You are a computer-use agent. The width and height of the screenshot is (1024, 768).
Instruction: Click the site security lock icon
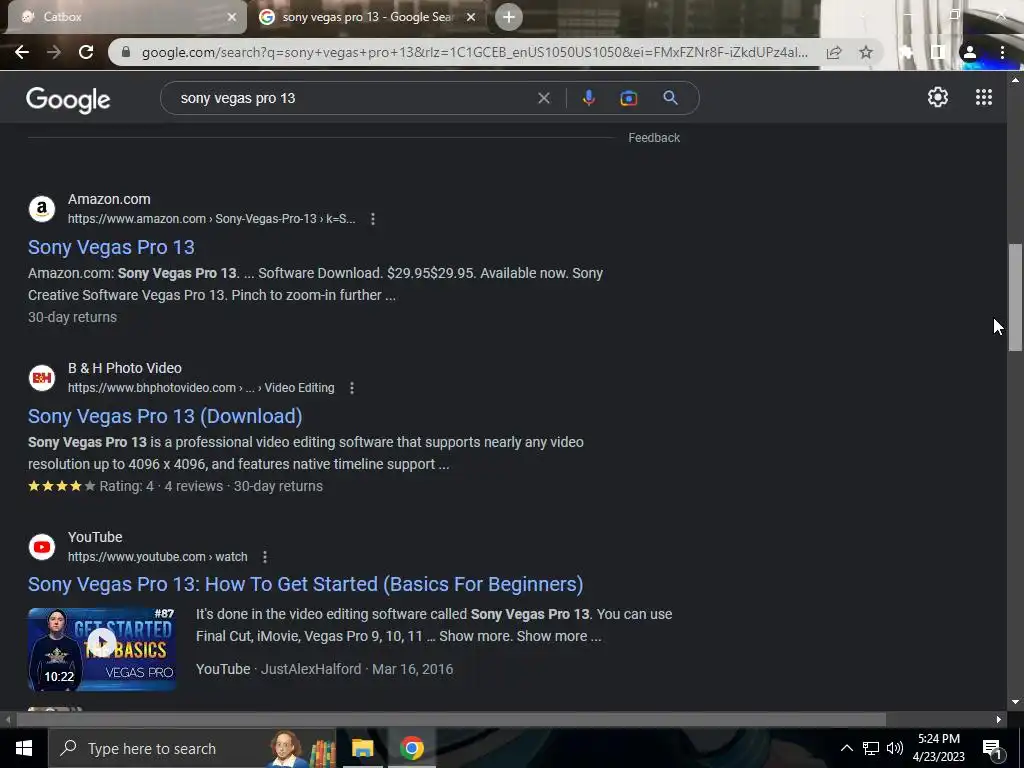[126, 52]
